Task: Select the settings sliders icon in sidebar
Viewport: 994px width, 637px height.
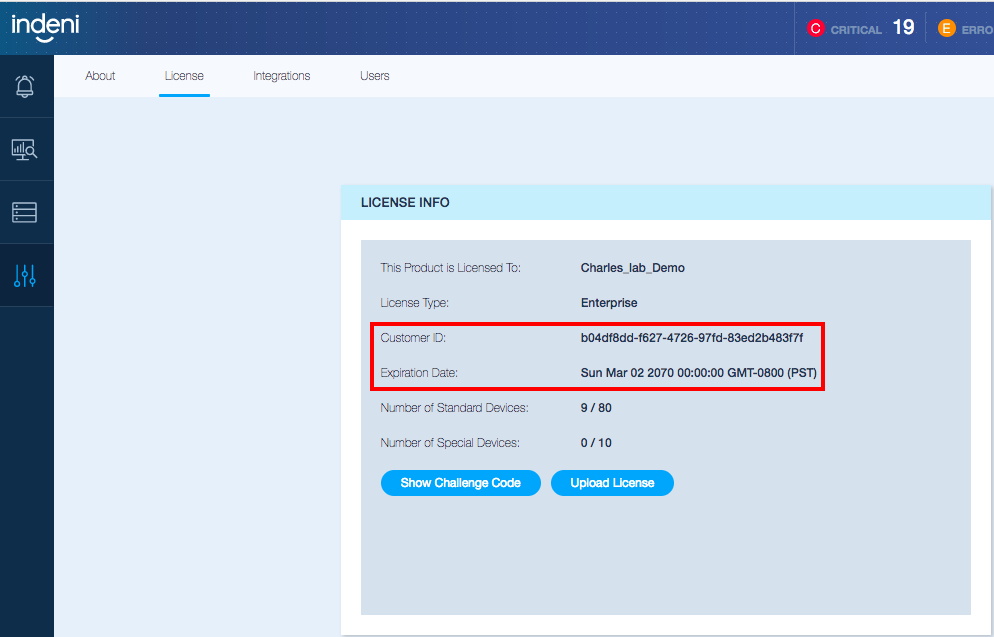Action: (26, 276)
